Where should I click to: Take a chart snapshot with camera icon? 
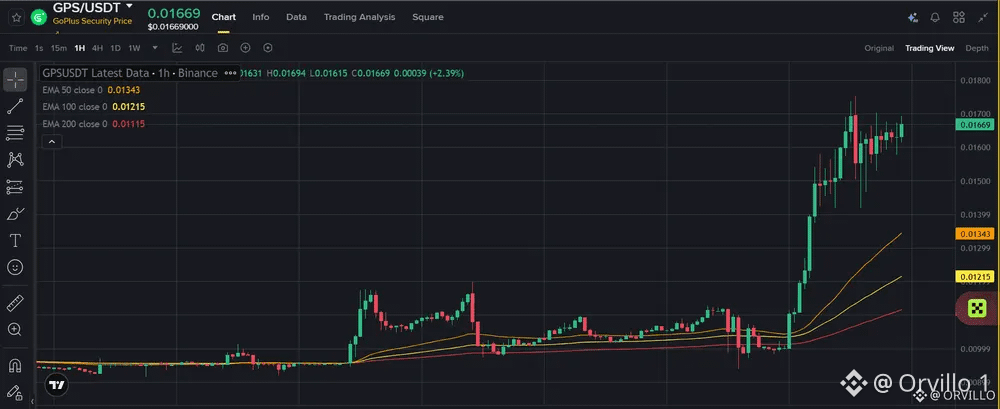[223, 48]
